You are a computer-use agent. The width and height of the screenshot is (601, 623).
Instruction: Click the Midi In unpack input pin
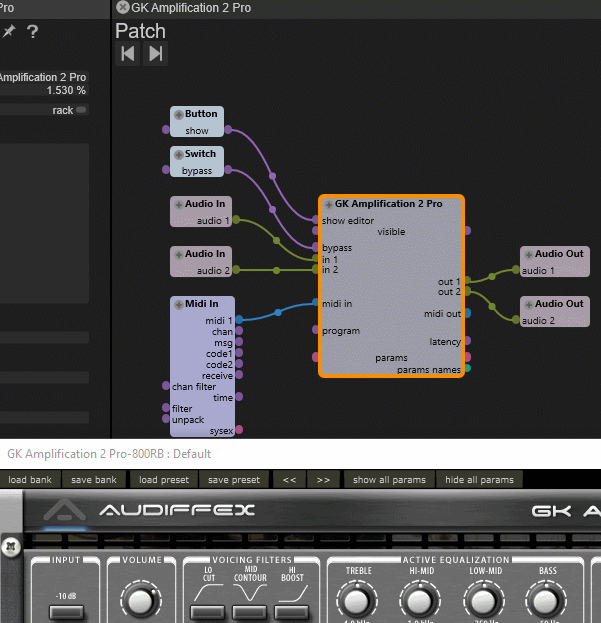pos(166,418)
